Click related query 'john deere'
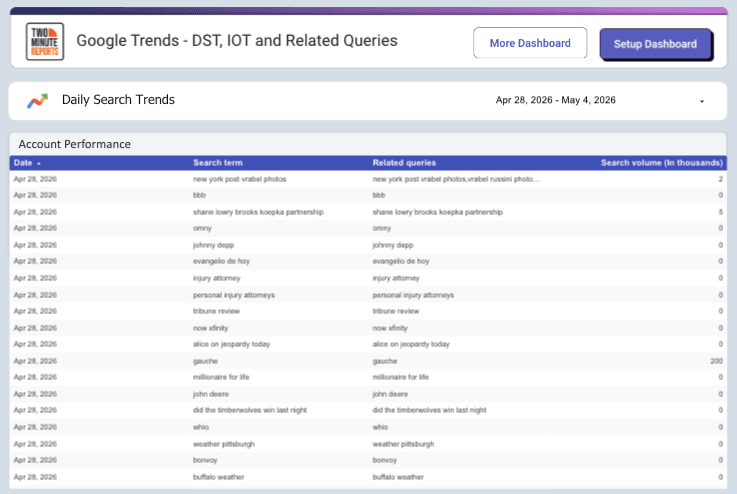This screenshot has width=737, height=494. (390, 393)
